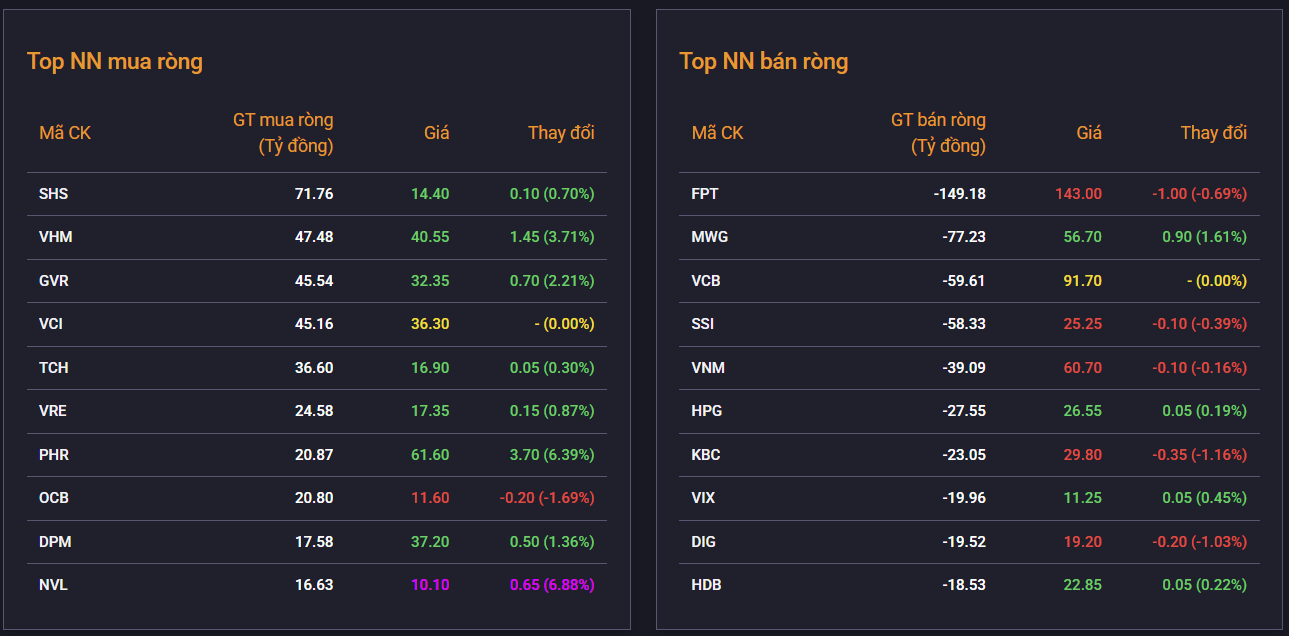
Task: Click the SSI stock code
Action: [703, 324]
